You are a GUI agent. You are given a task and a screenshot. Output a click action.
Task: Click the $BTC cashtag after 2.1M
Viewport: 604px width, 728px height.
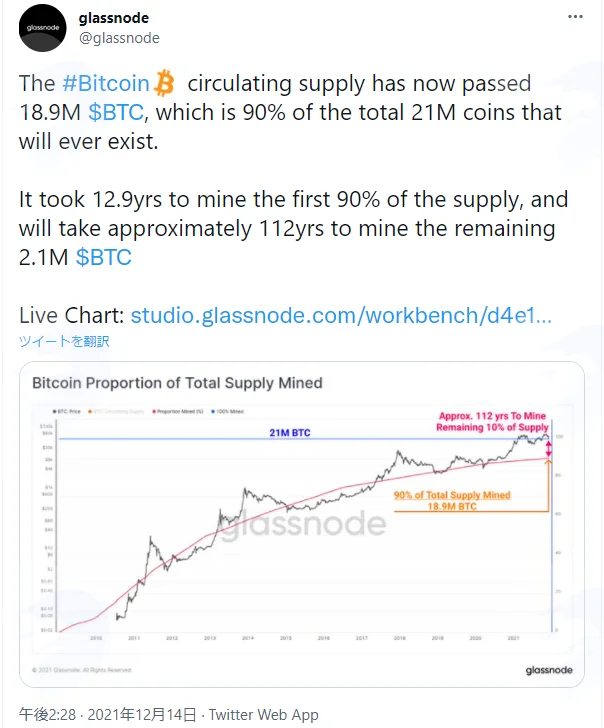tap(104, 257)
